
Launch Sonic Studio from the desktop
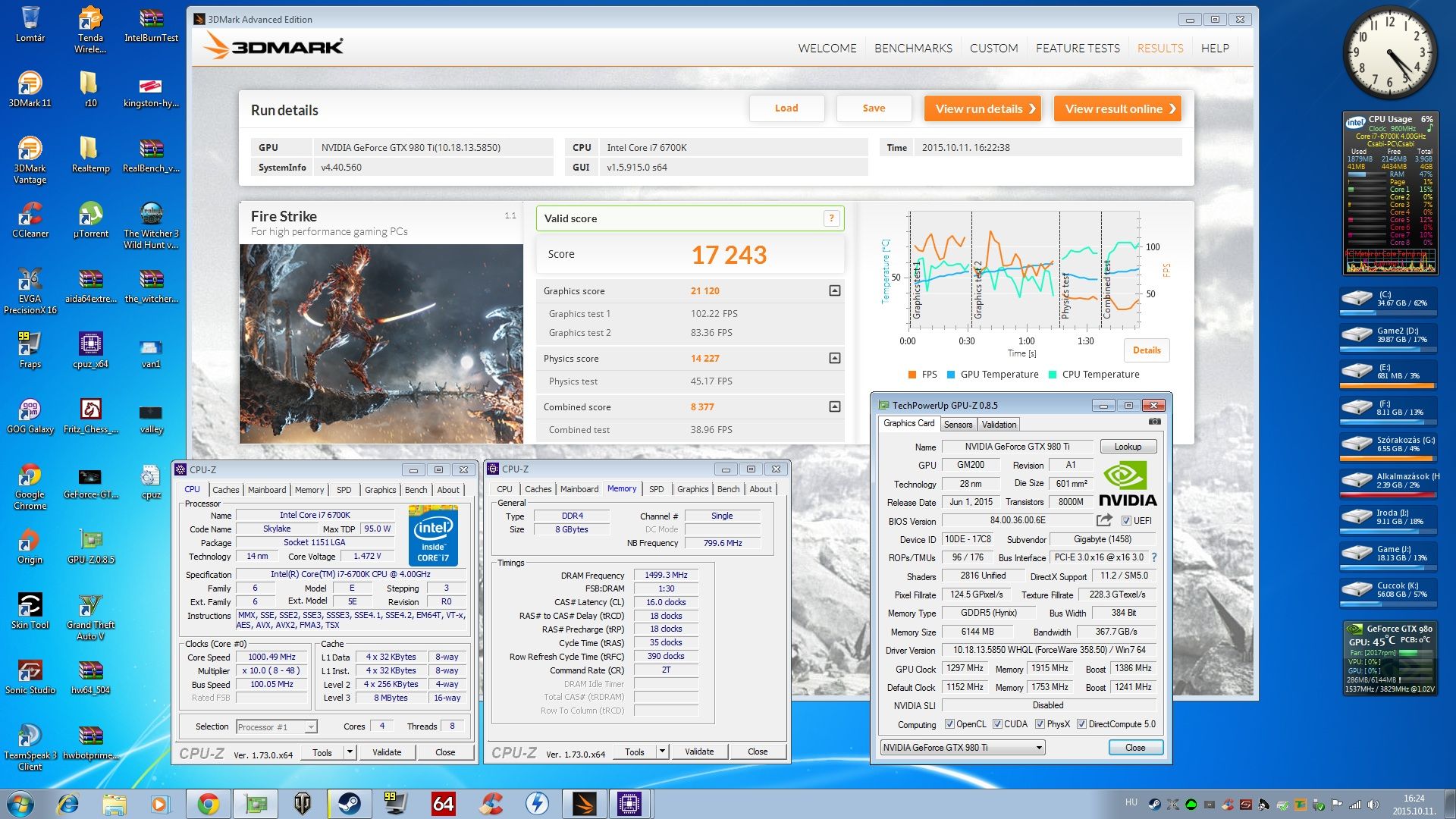point(30,676)
